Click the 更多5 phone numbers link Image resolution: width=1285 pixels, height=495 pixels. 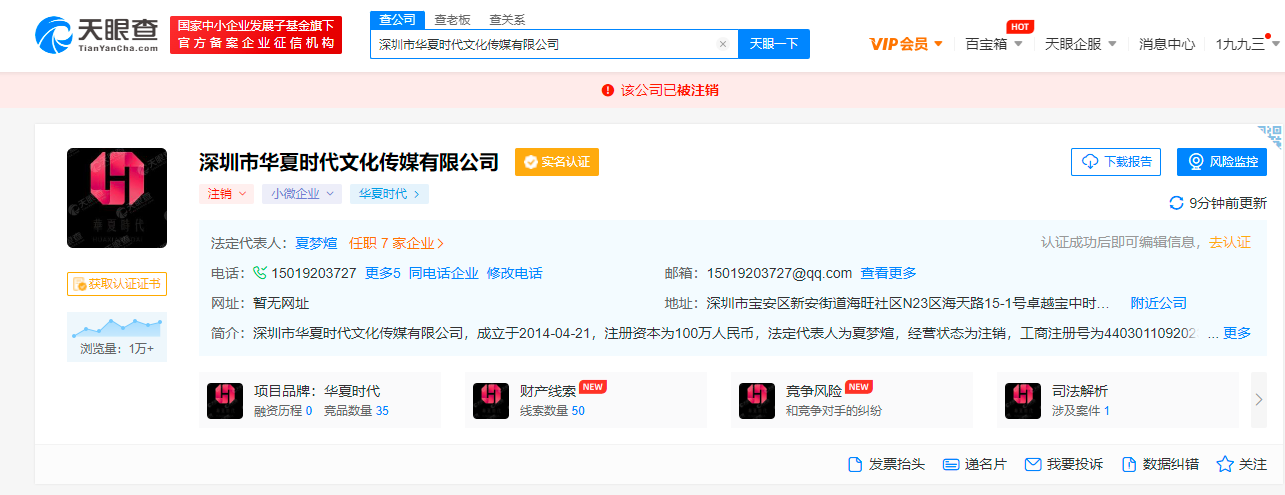[383, 273]
